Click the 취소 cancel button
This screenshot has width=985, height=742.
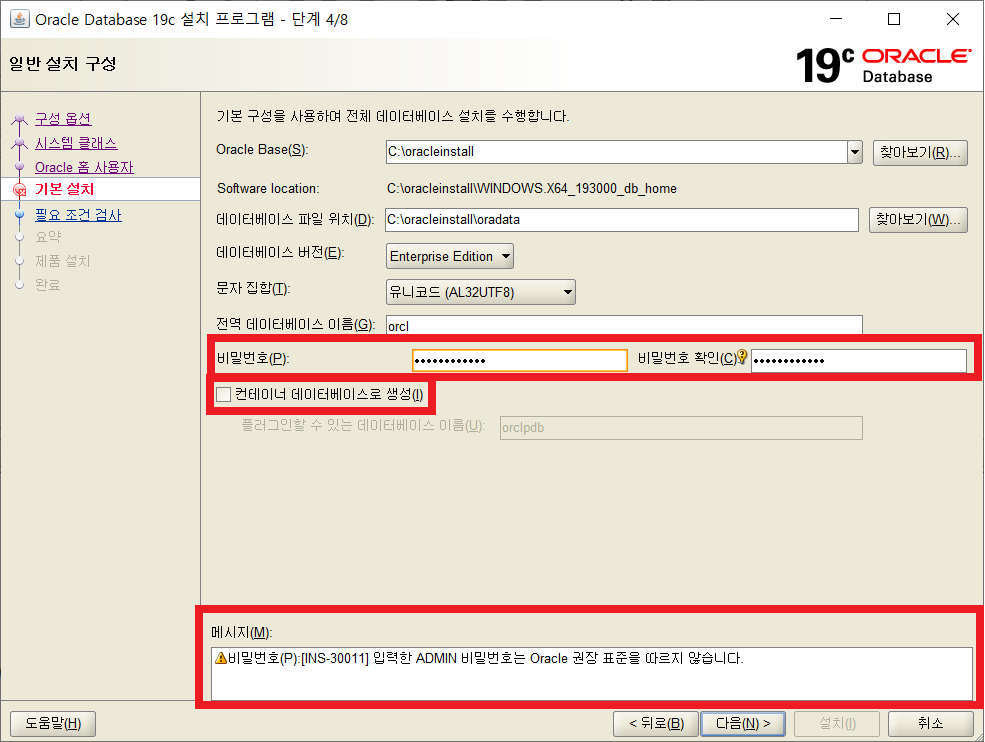pos(930,724)
